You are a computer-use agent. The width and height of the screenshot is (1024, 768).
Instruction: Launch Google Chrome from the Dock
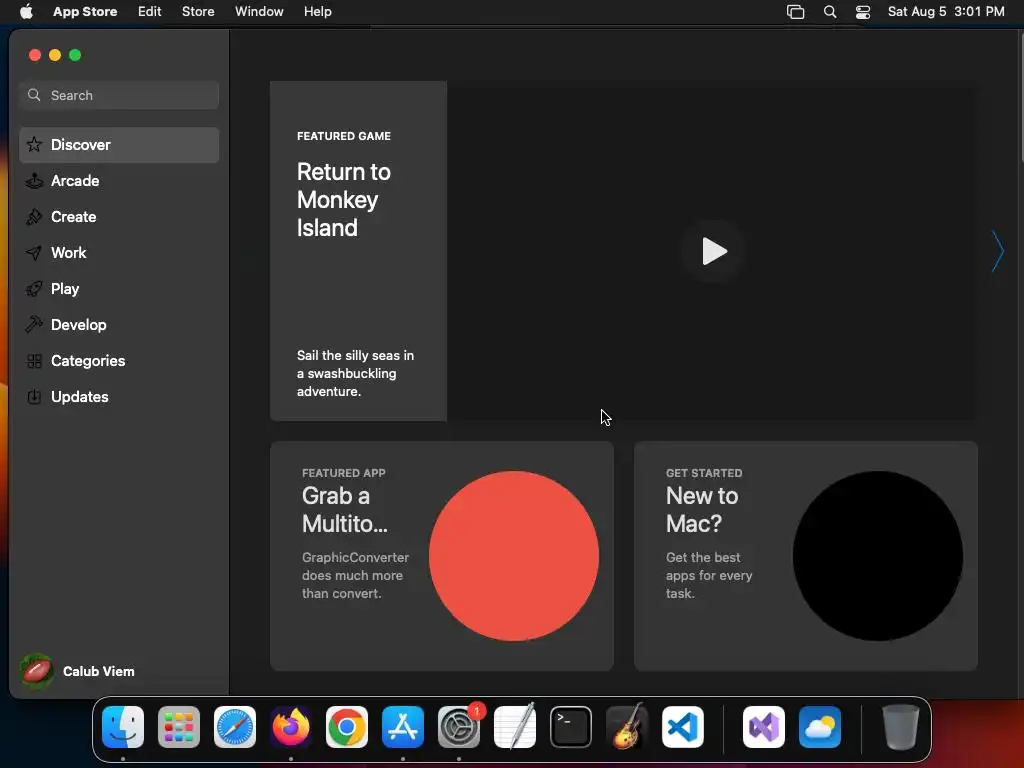(347, 727)
